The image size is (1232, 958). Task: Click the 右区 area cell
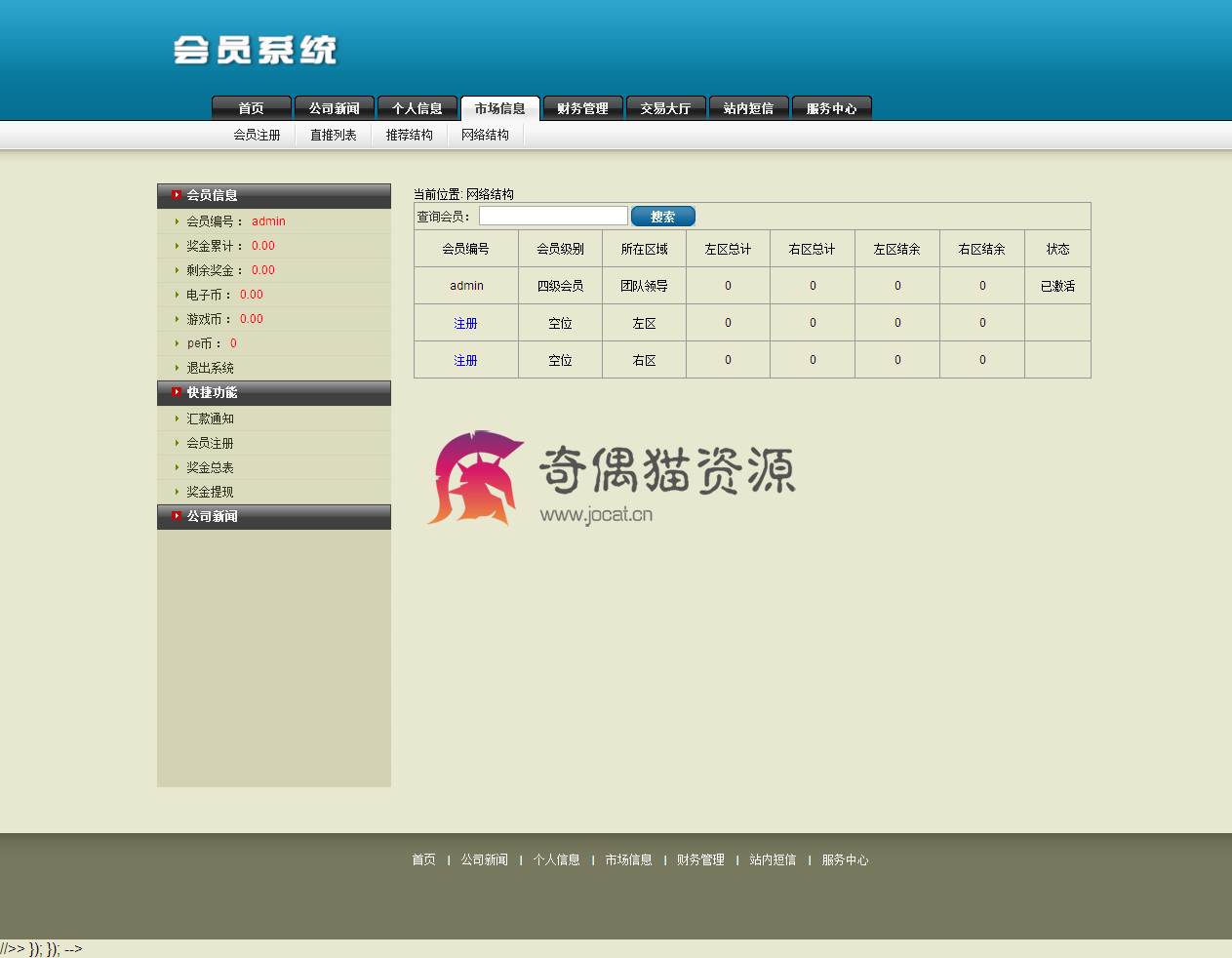(x=645, y=360)
